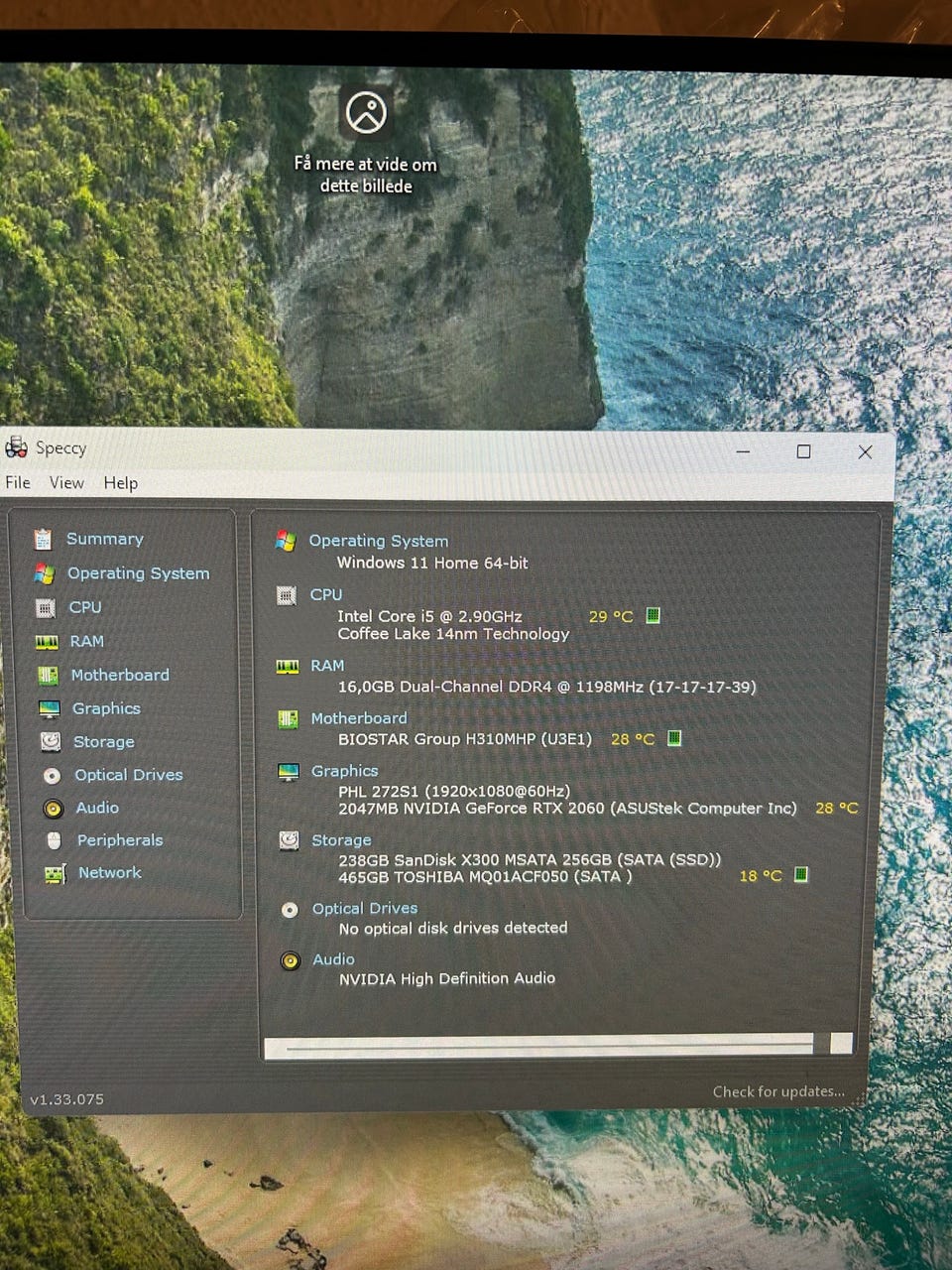Open the File menu
The width and height of the screenshot is (952, 1270).
(18, 482)
